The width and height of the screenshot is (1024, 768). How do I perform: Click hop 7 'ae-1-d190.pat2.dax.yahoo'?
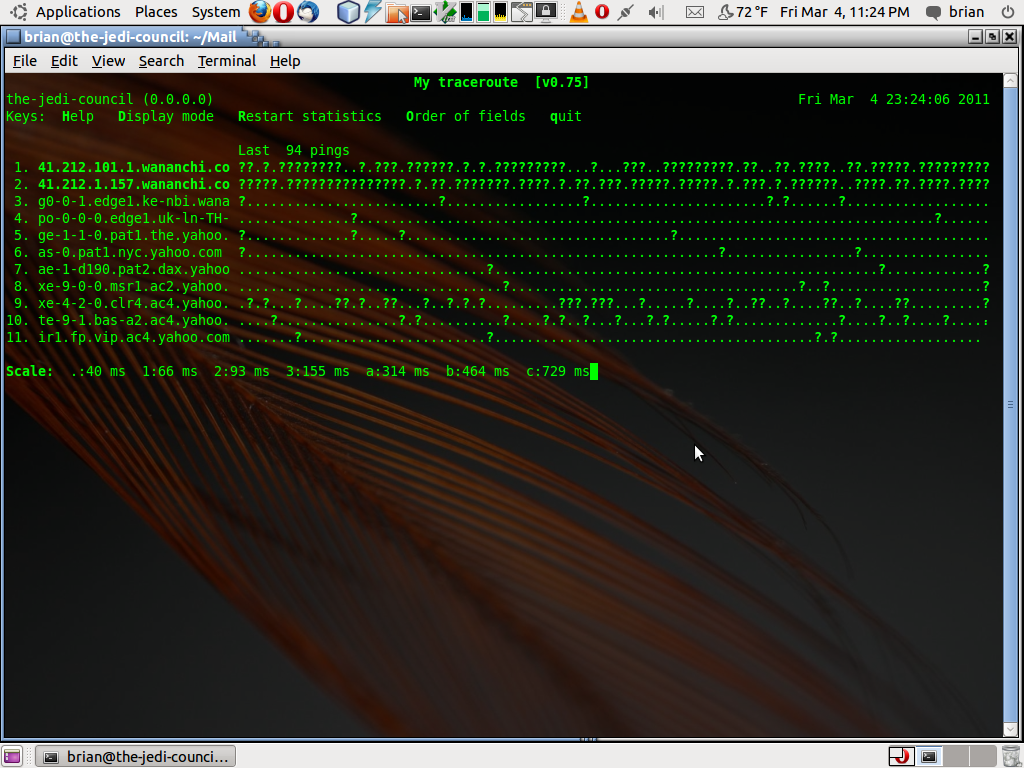pos(134,269)
